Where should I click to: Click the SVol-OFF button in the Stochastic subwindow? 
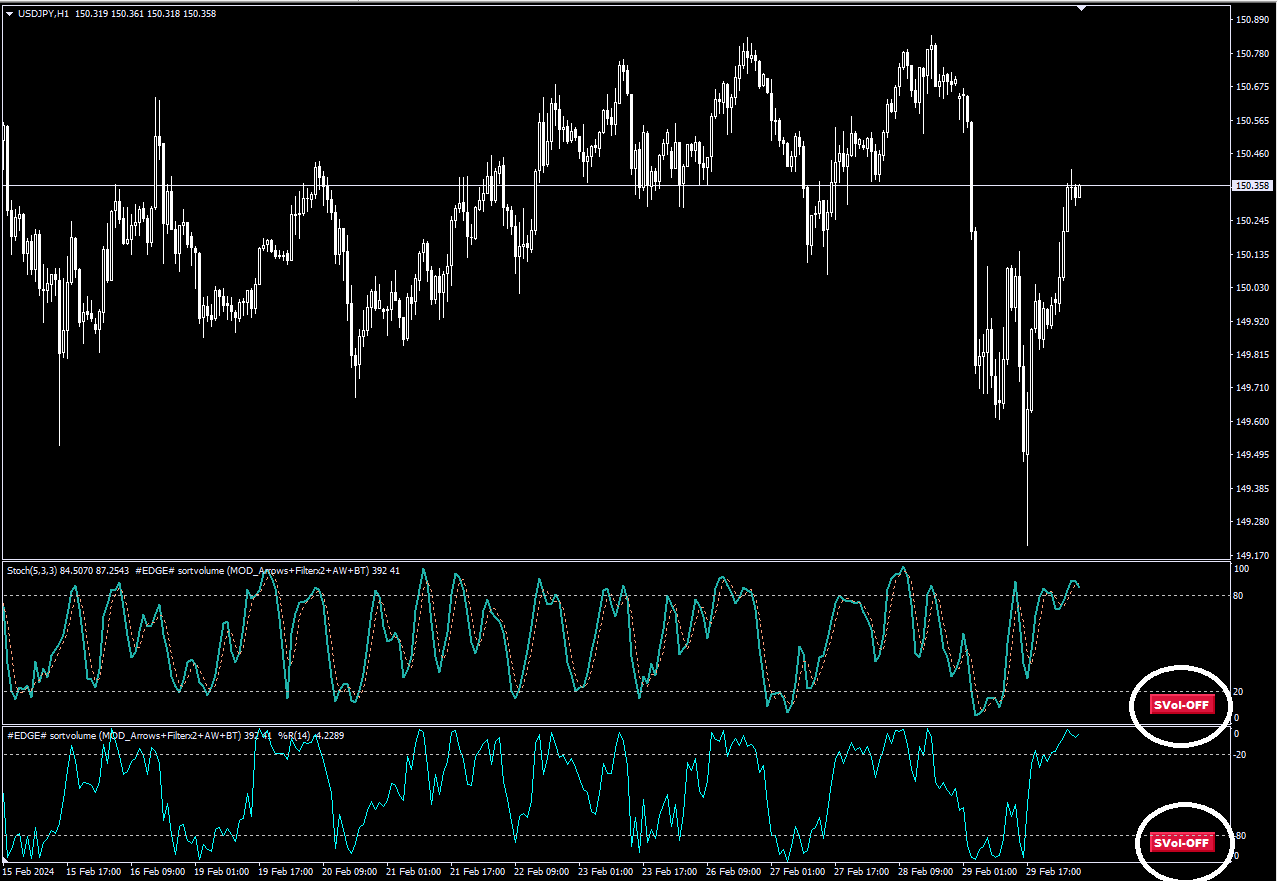1182,705
